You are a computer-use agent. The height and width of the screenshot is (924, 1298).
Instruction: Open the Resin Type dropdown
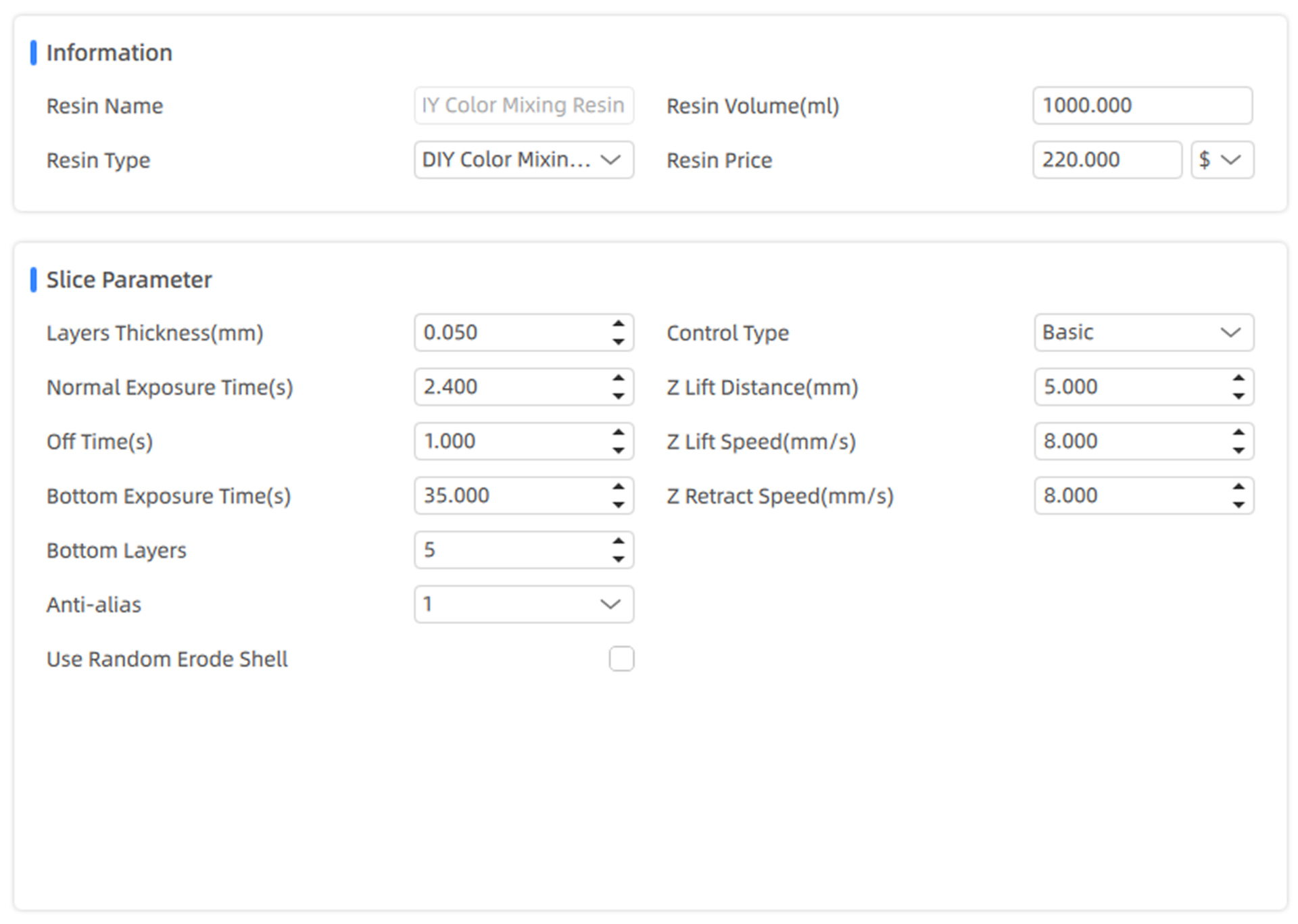click(523, 160)
